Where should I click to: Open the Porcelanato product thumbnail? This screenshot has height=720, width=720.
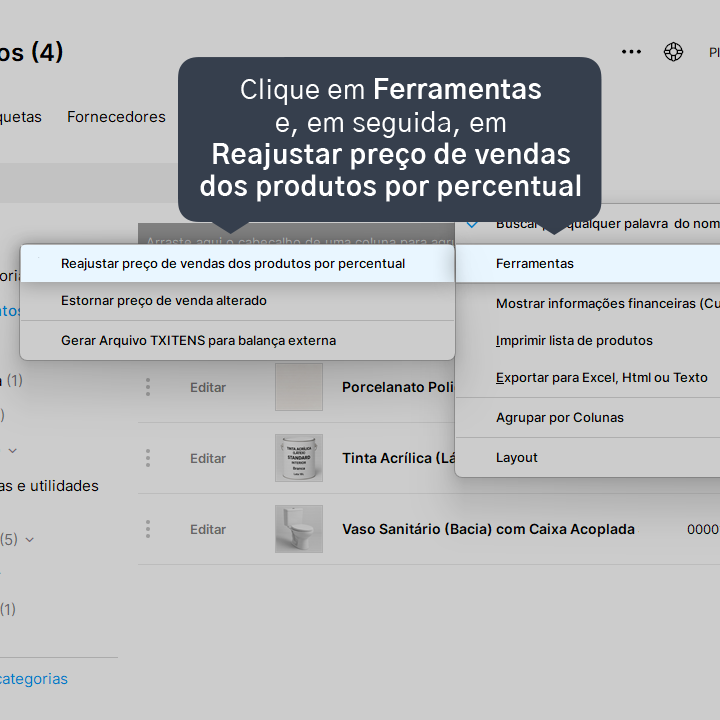(x=299, y=387)
